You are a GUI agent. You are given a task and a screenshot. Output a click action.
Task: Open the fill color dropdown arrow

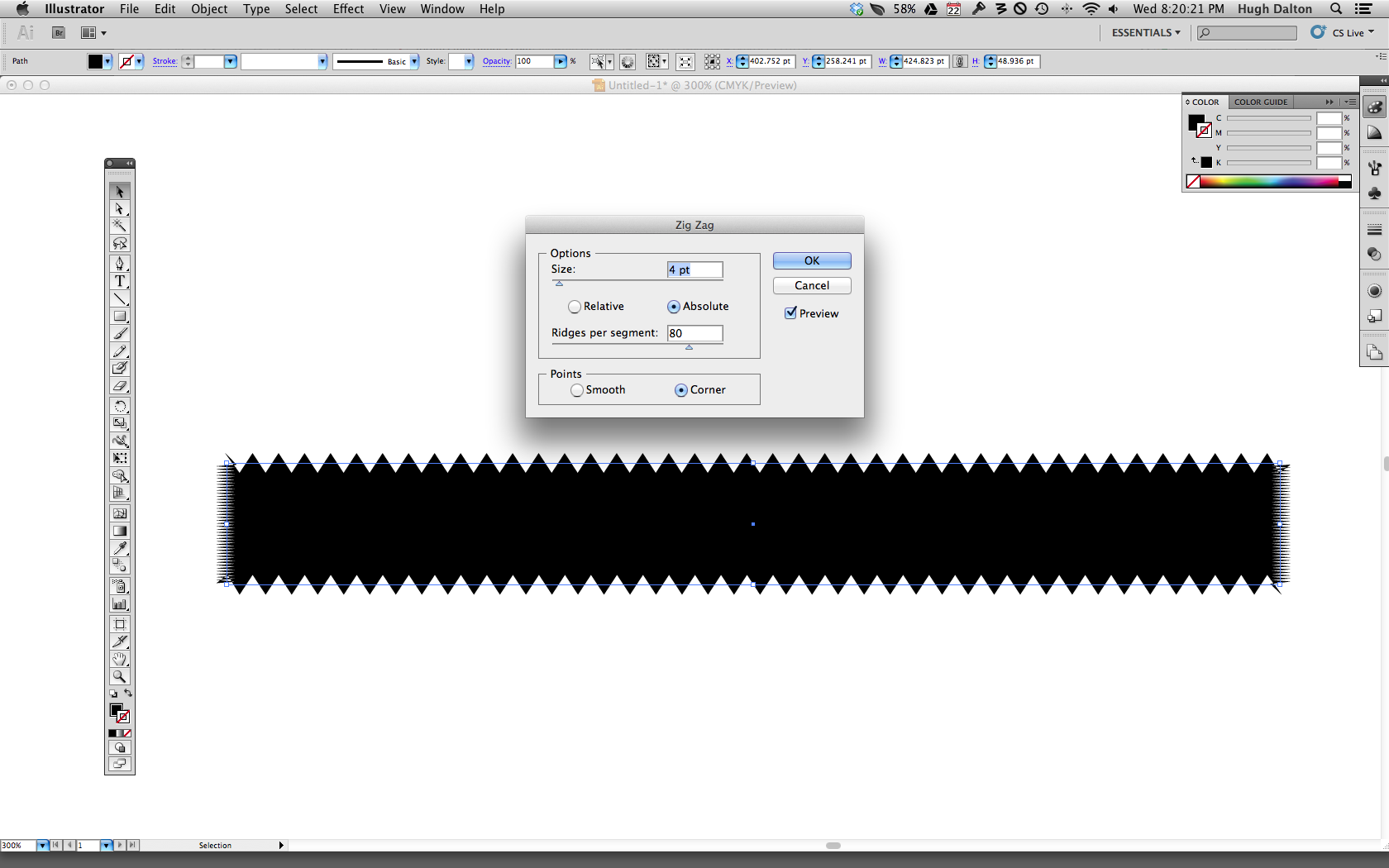tap(107, 61)
